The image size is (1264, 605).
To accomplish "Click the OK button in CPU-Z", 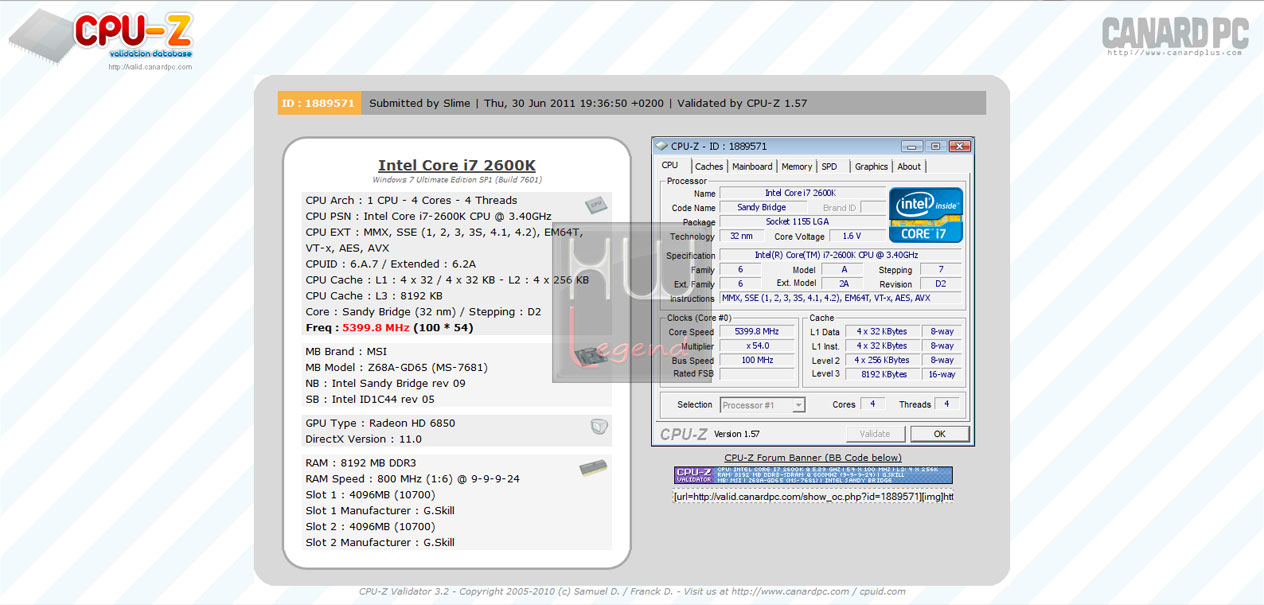I will tap(939, 434).
